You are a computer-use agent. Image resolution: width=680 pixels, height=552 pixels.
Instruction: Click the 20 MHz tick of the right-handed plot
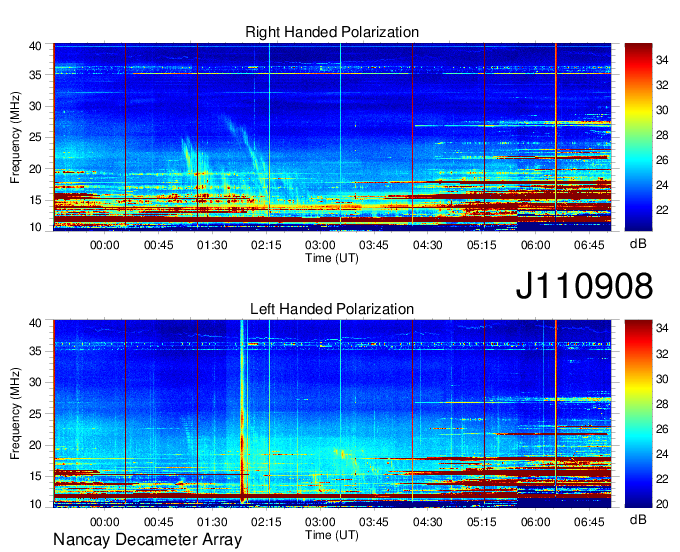click(x=35, y=169)
